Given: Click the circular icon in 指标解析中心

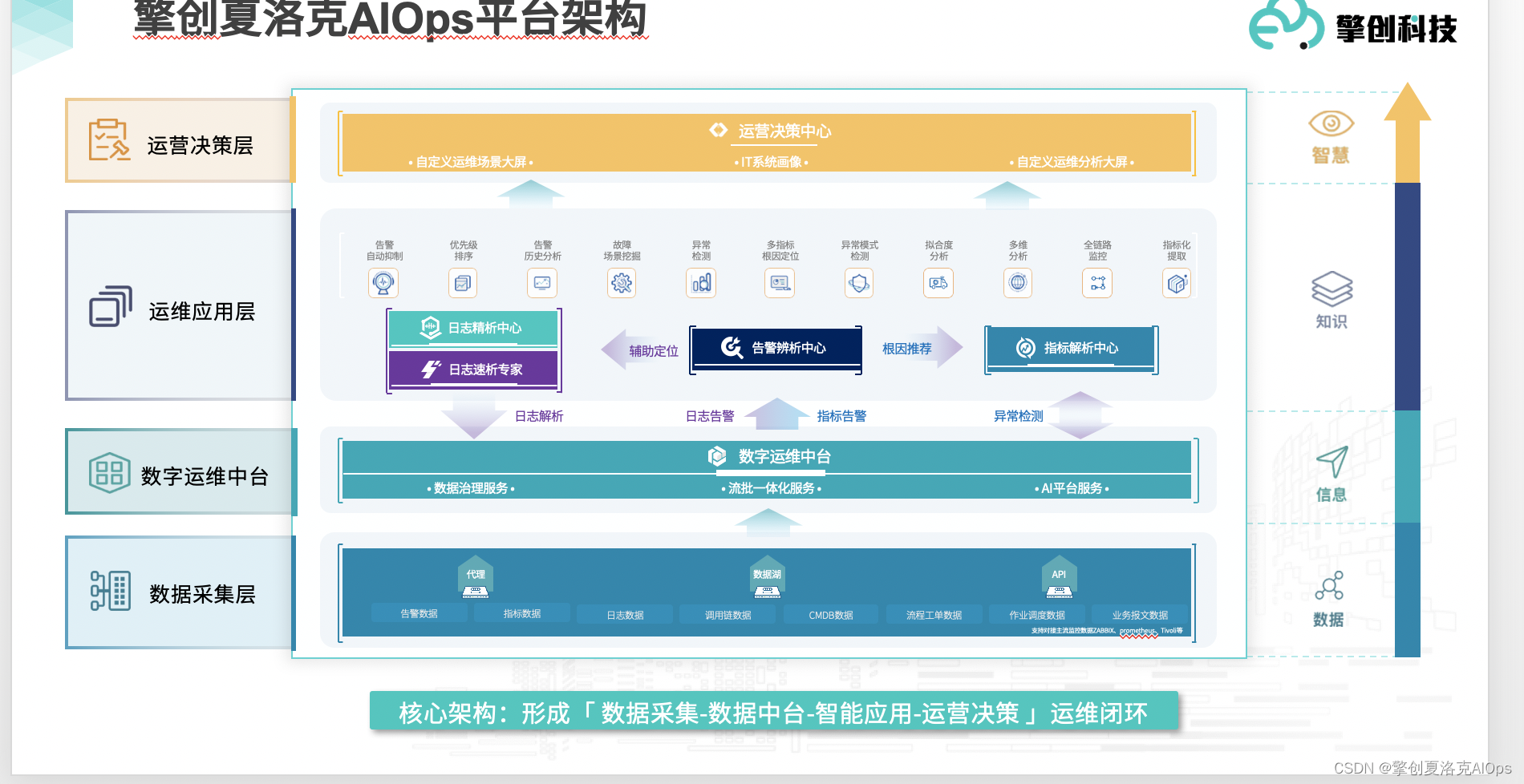Looking at the screenshot, I should tap(1025, 347).
